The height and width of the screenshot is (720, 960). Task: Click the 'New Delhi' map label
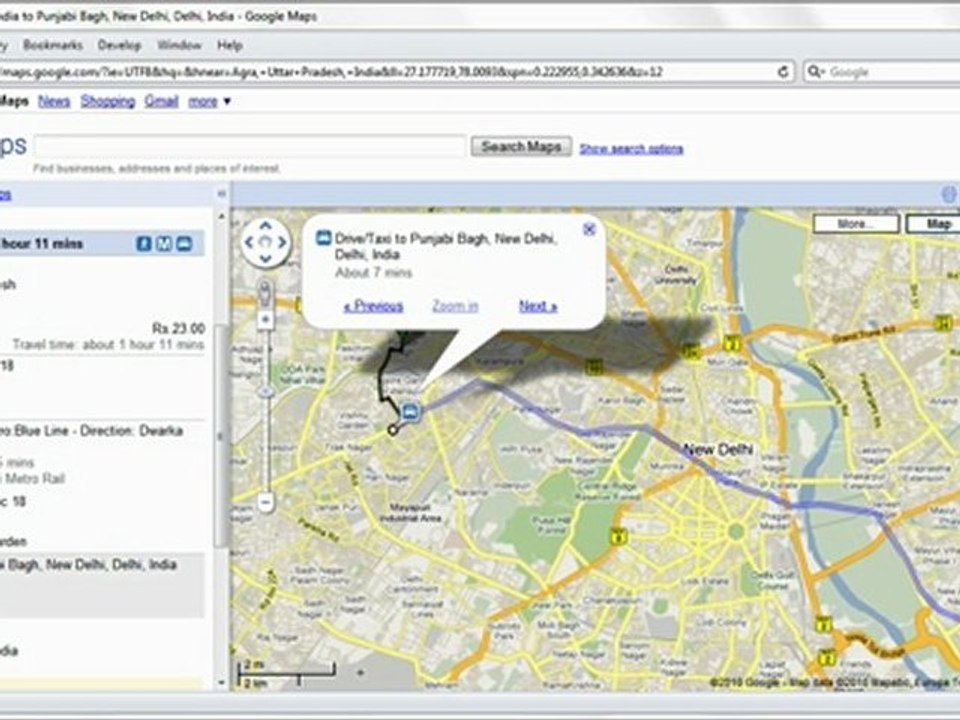tap(718, 449)
